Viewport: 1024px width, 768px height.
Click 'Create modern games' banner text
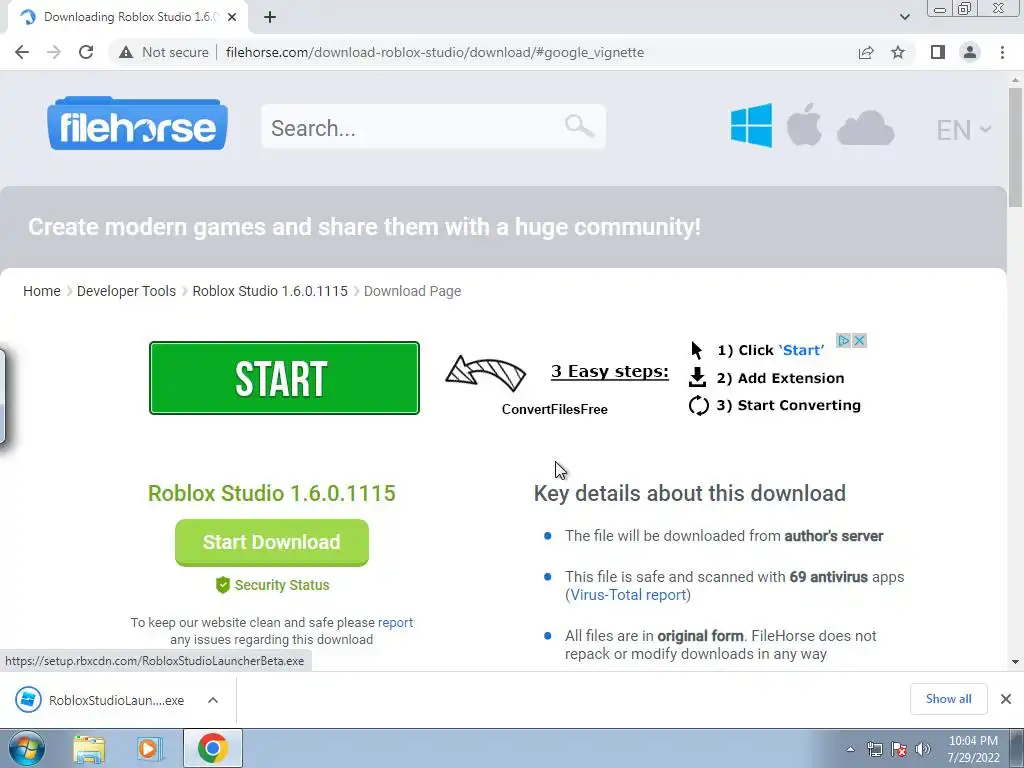(x=364, y=227)
